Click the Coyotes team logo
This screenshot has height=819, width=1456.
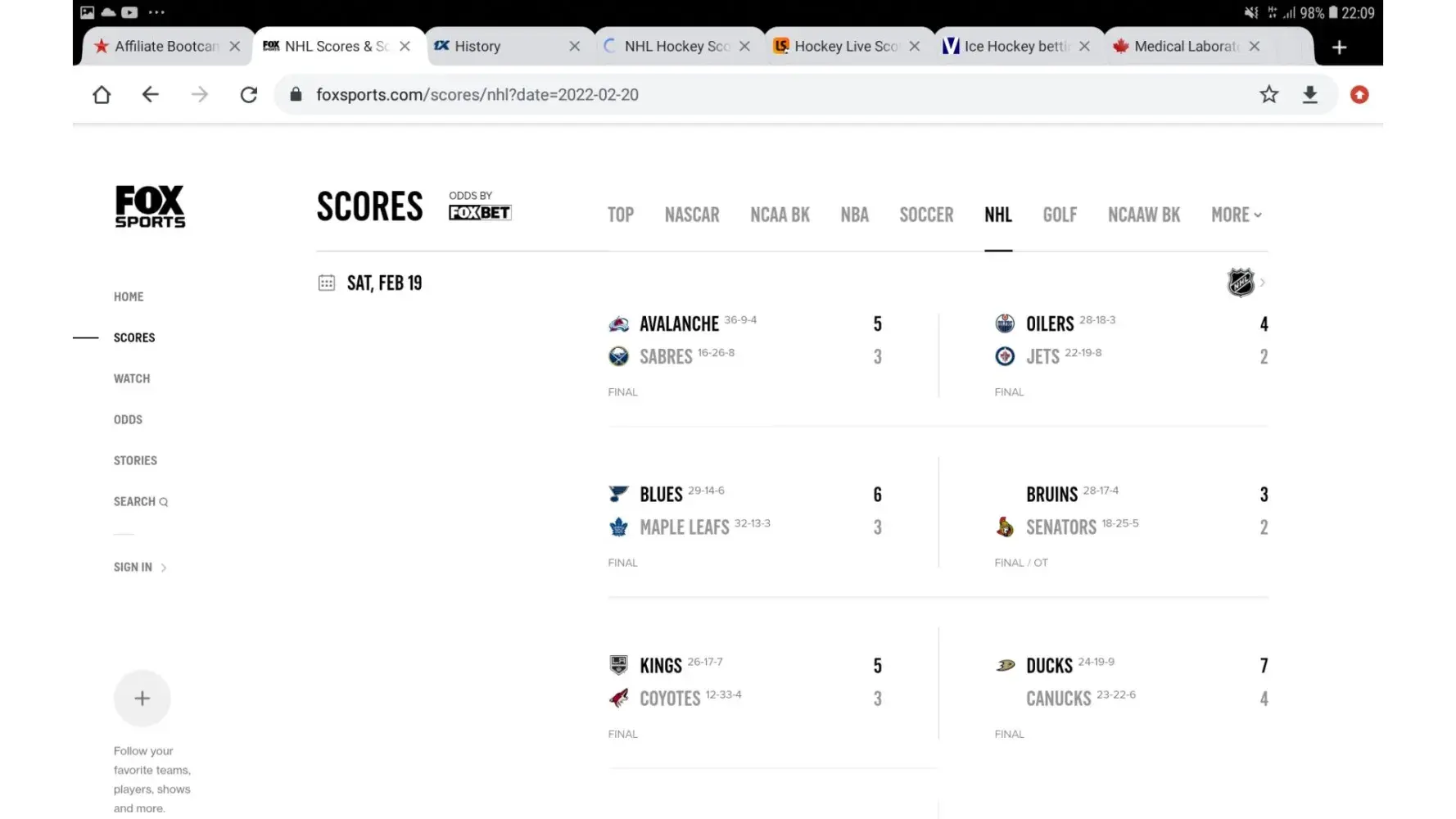[618, 698]
